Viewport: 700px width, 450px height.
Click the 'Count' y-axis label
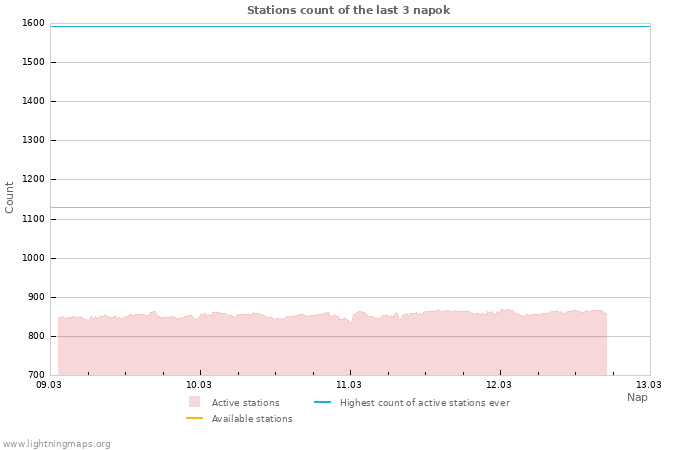pos(10,197)
